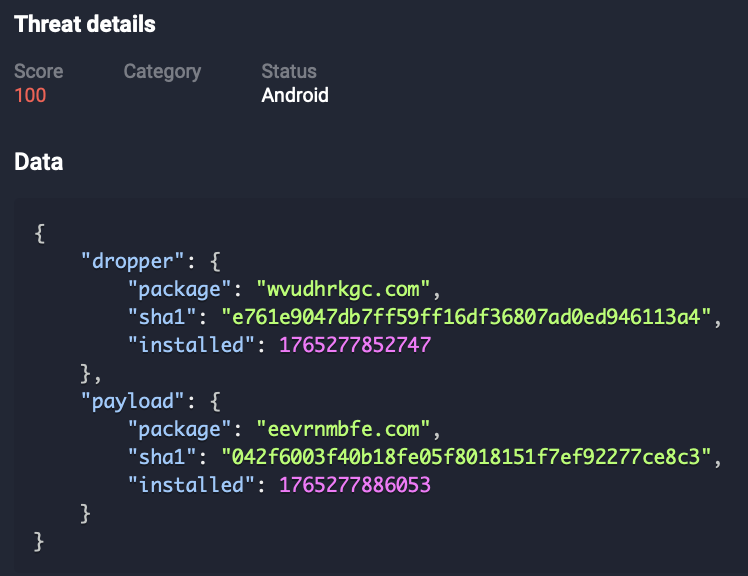
Task: Click the "package" key under dropper
Action: 180,289
